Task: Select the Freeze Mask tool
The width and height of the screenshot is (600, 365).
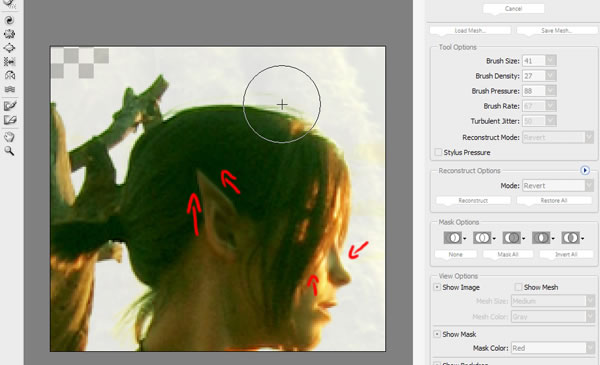Action: (x=10, y=106)
